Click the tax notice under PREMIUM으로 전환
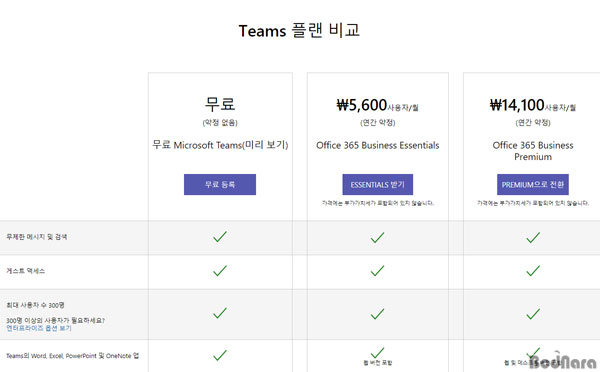The width and height of the screenshot is (600, 372). 533,203
